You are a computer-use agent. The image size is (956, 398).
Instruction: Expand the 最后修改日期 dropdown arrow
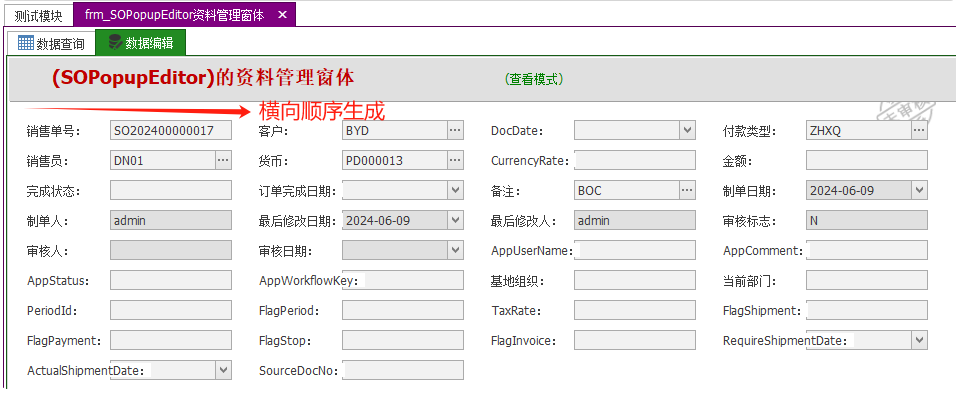(455, 220)
